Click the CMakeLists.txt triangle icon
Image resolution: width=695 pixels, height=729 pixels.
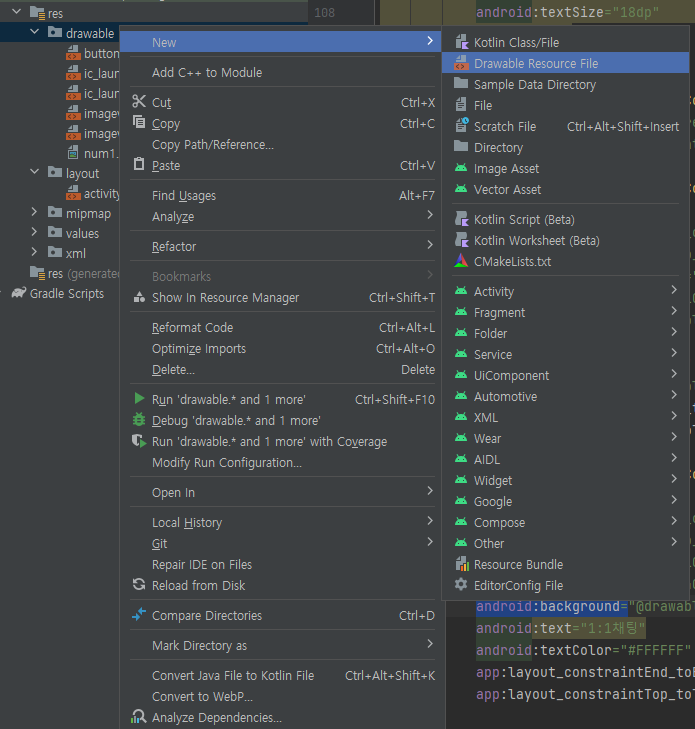(x=461, y=261)
